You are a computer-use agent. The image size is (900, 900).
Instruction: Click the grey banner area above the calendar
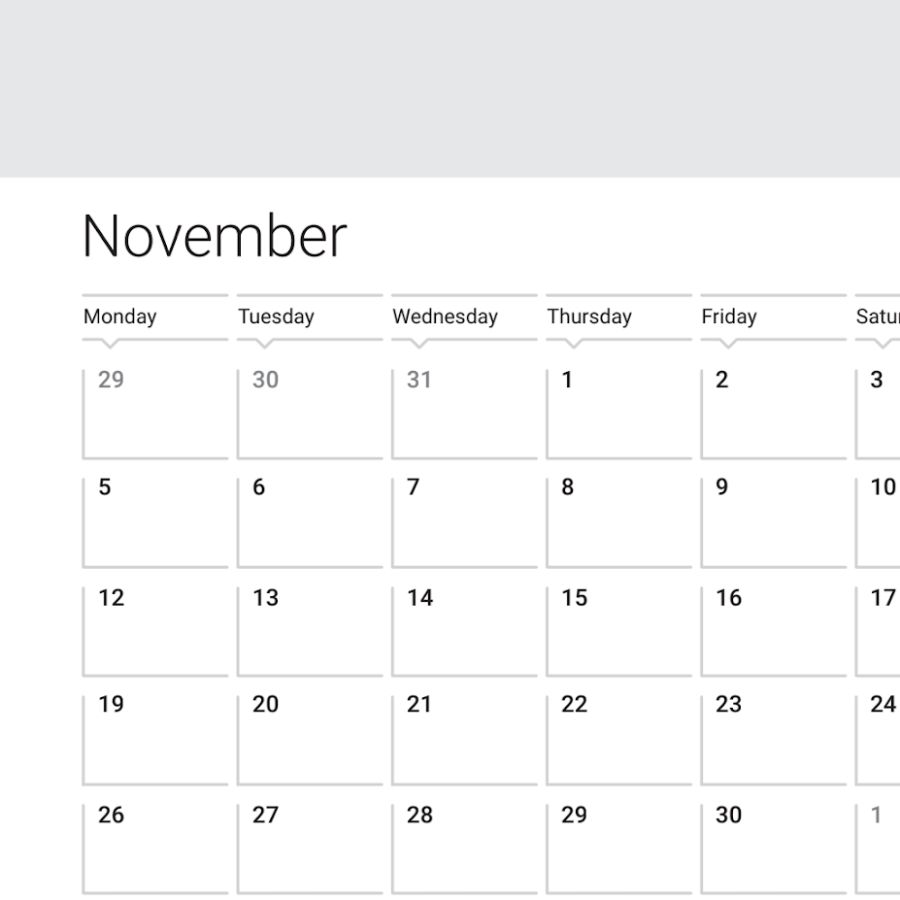click(450, 88)
